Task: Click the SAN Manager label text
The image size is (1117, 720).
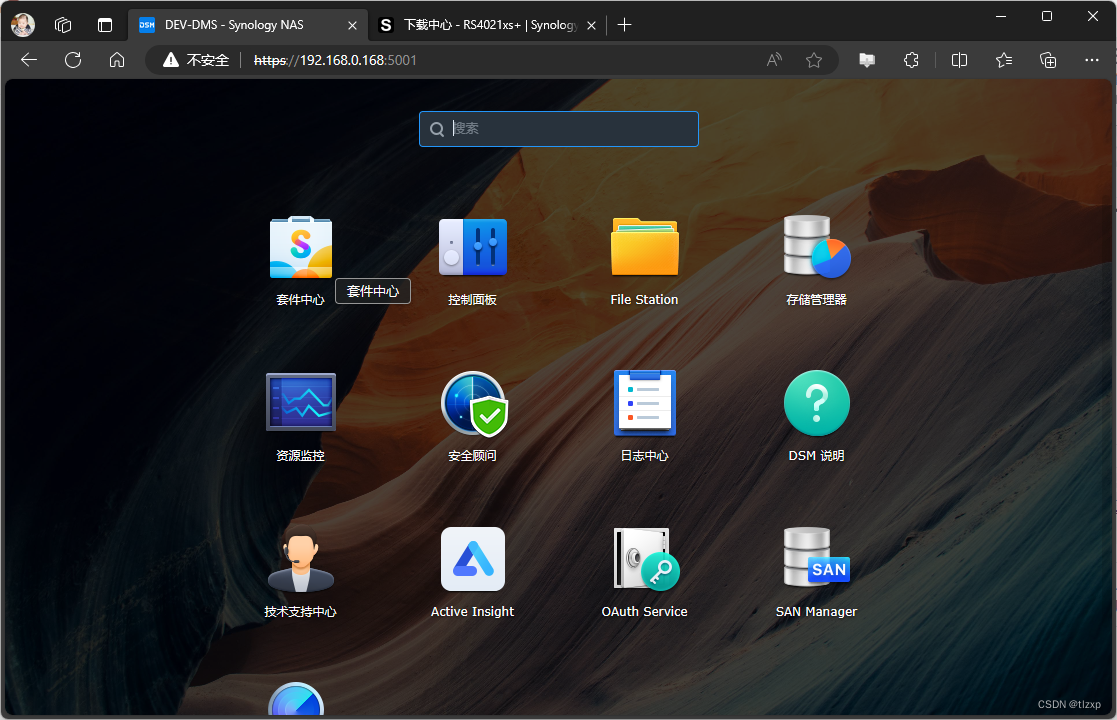Action: coord(816,612)
